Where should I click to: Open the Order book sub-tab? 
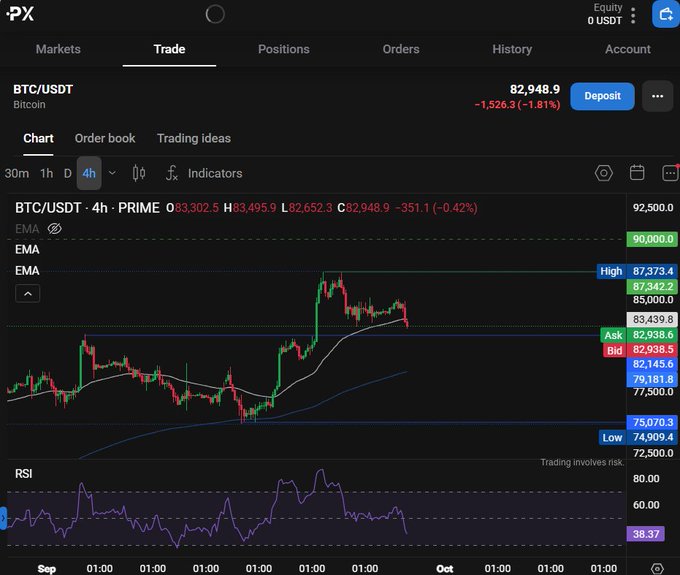[x=105, y=138]
